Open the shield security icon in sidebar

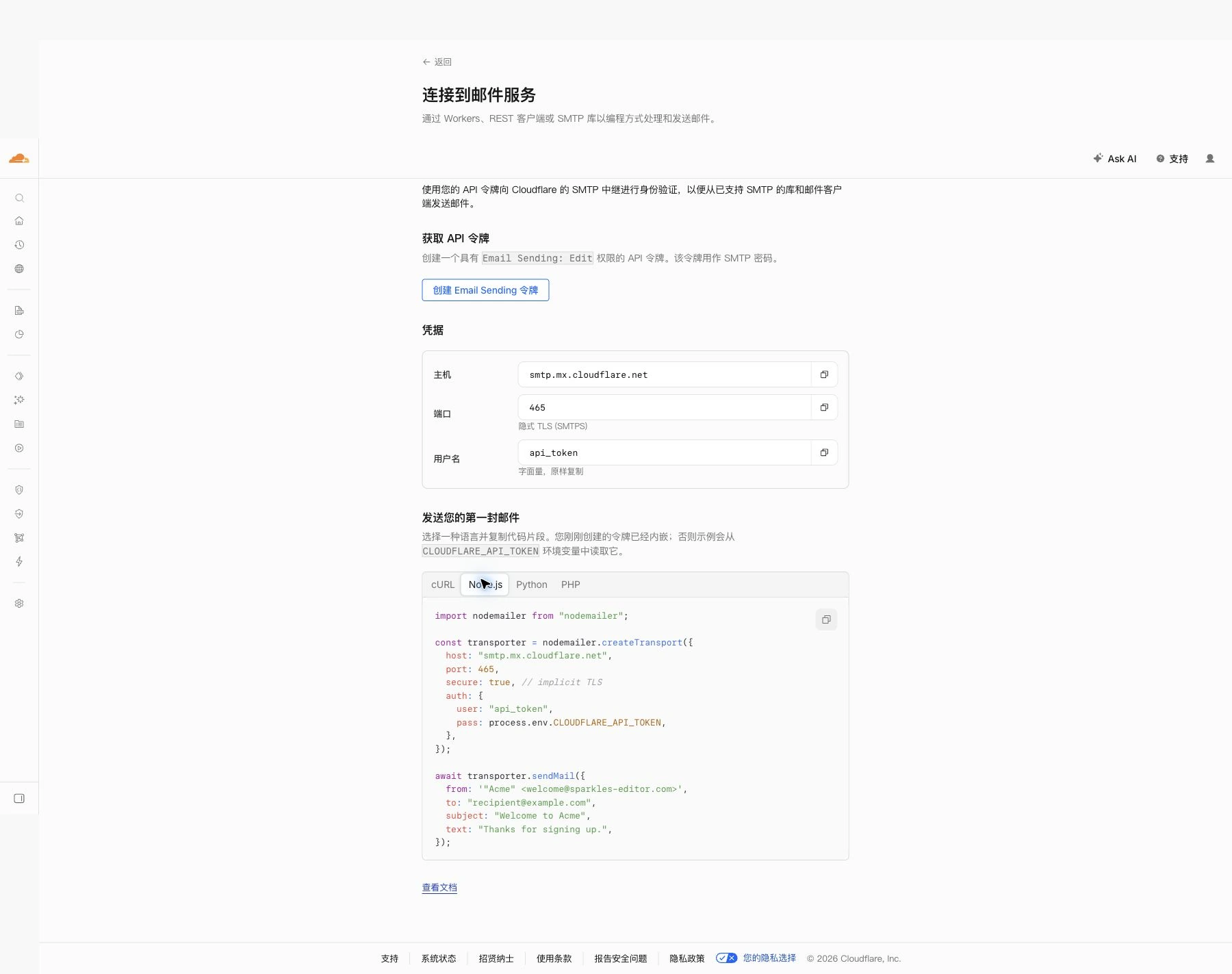tap(19, 489)
